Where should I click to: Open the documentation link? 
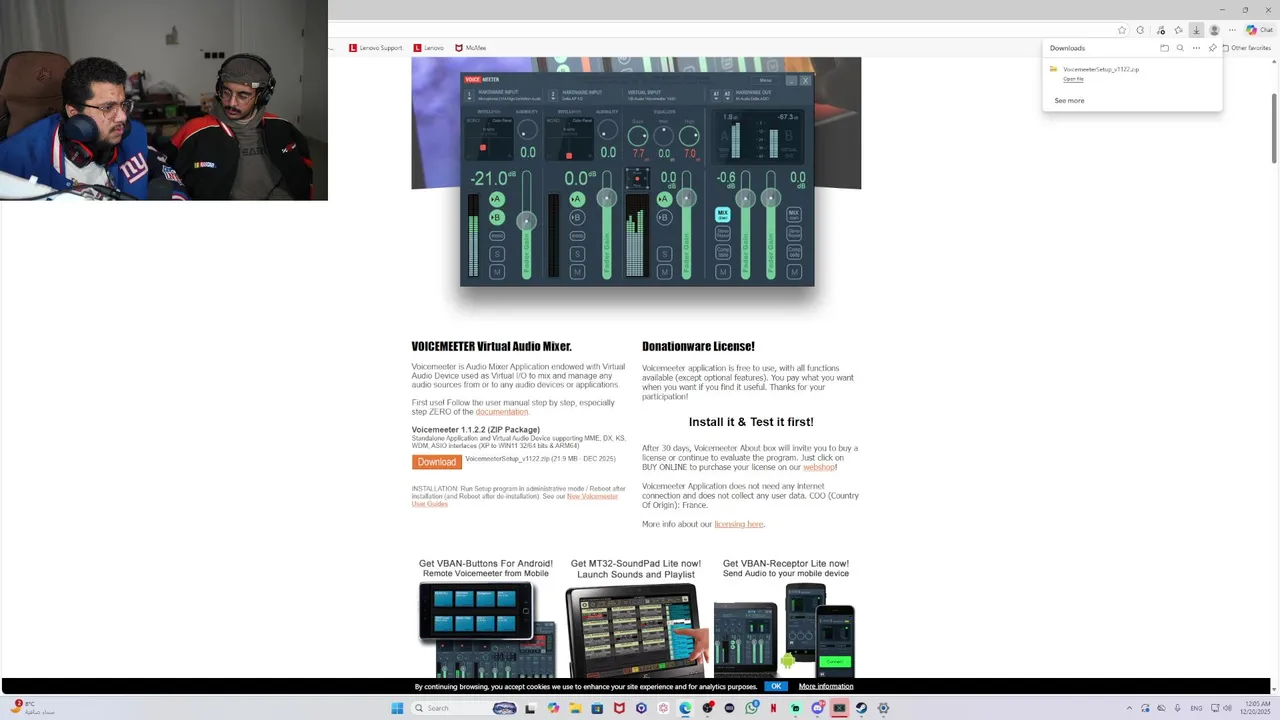point(501,412)
